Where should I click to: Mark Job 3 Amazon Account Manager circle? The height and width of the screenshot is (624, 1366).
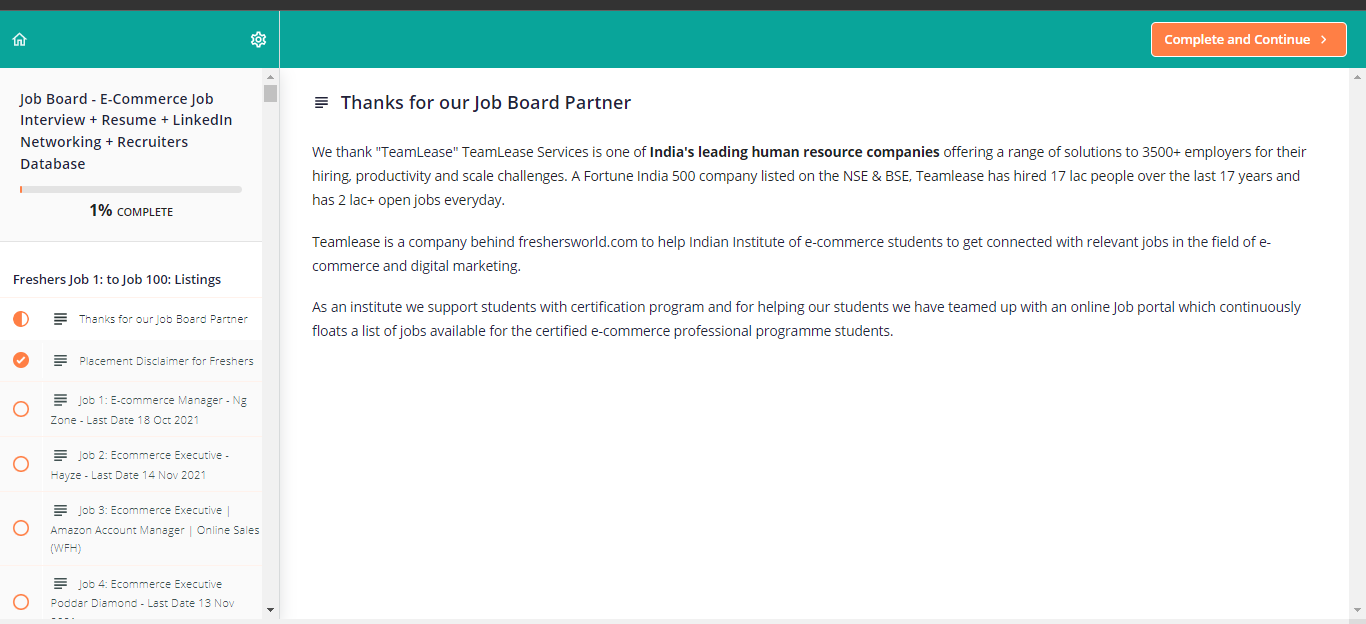coord(21,528)
